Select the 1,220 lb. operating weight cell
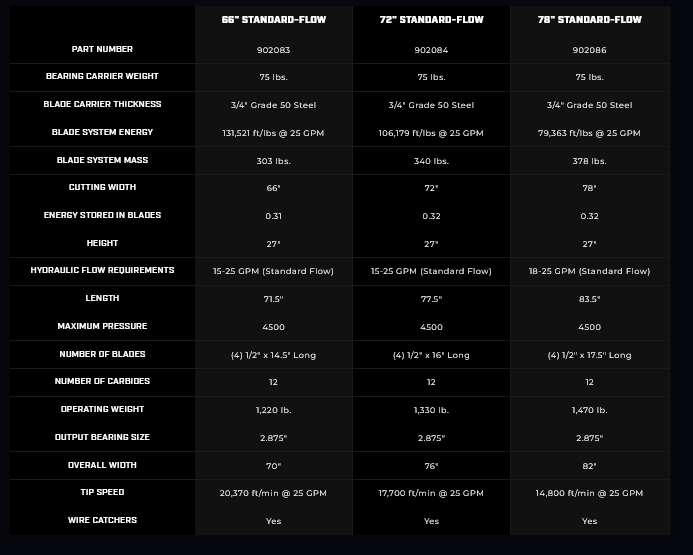This screenshot has width=693, height=555. (274, 410)
